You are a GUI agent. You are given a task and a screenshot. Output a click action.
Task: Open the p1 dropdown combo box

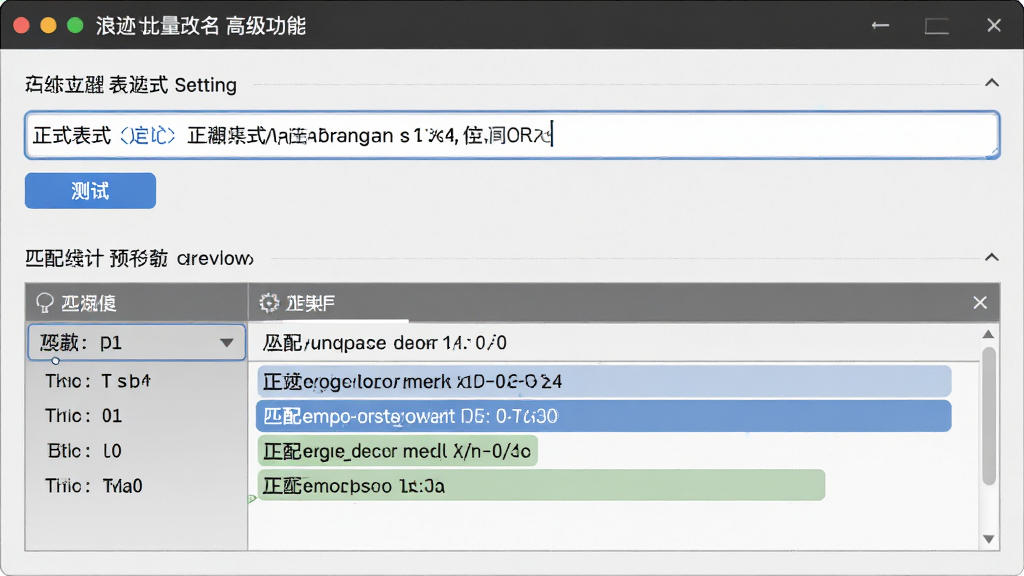point(136,342)
